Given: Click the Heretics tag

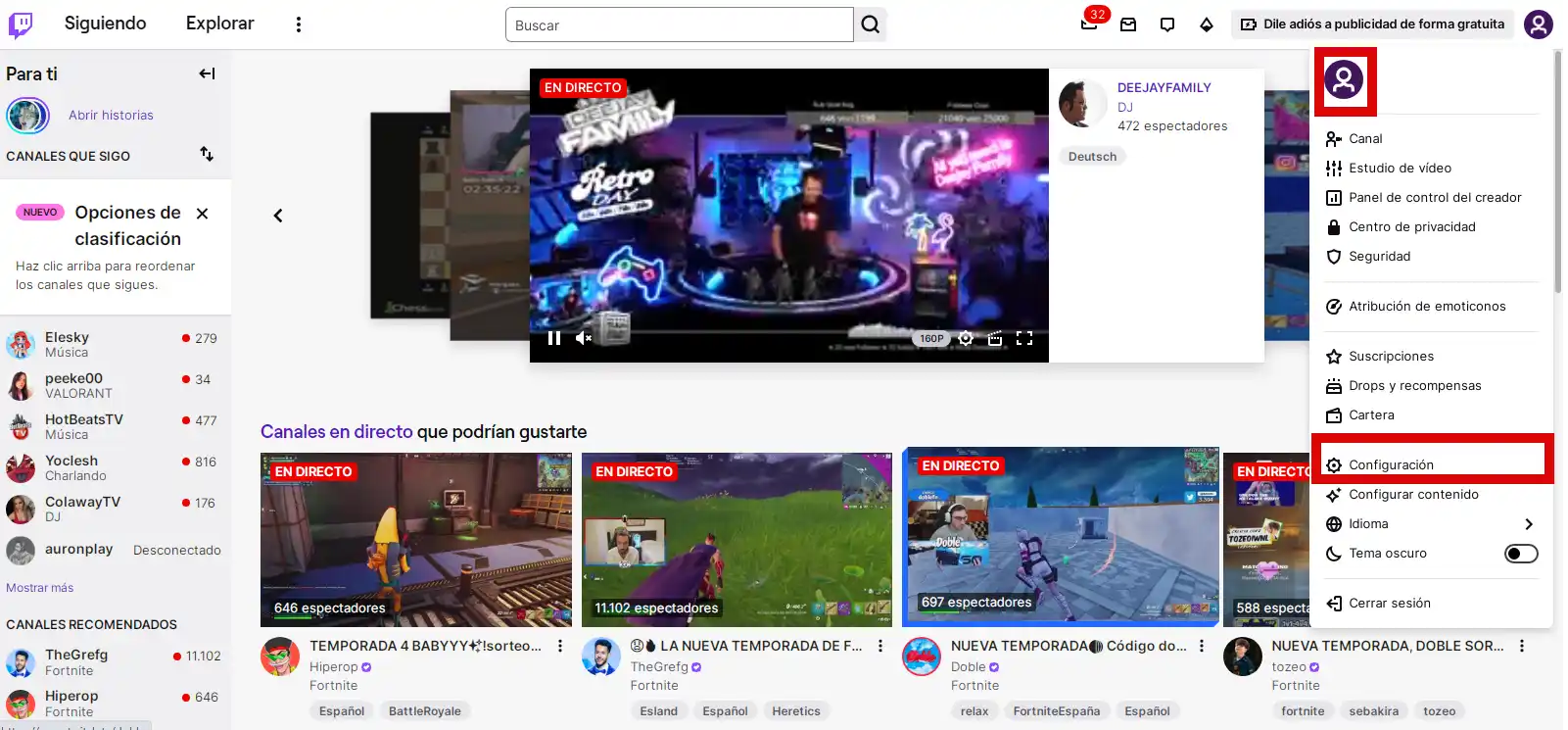Looking at the screenshot, I should tap(796, 711).
